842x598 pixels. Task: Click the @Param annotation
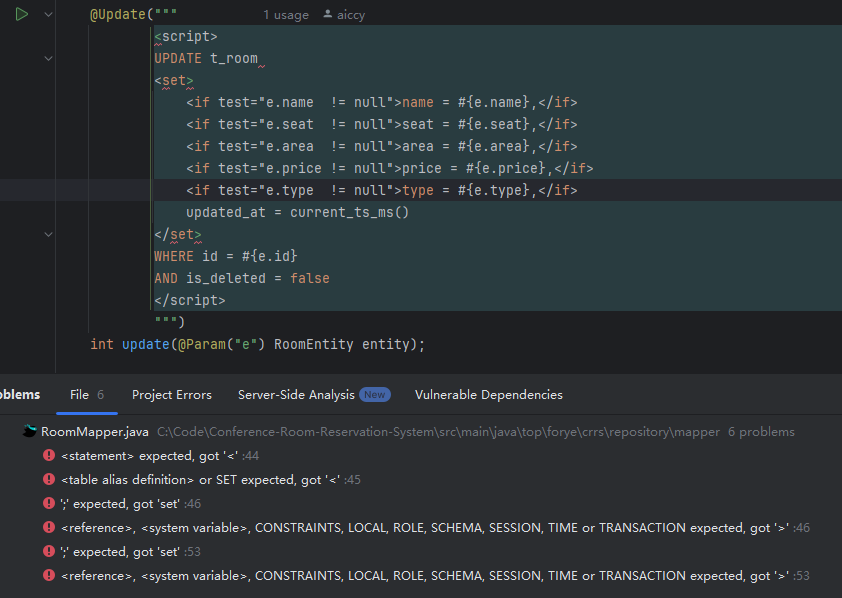point(201,344)
